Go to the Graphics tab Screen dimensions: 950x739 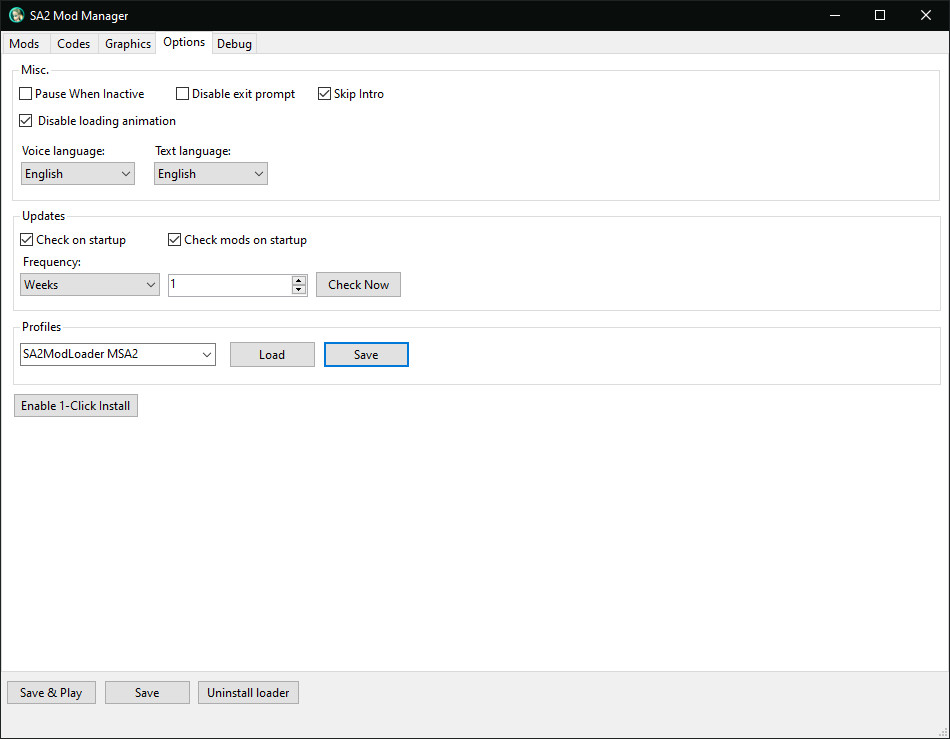(x=128, y=44)
